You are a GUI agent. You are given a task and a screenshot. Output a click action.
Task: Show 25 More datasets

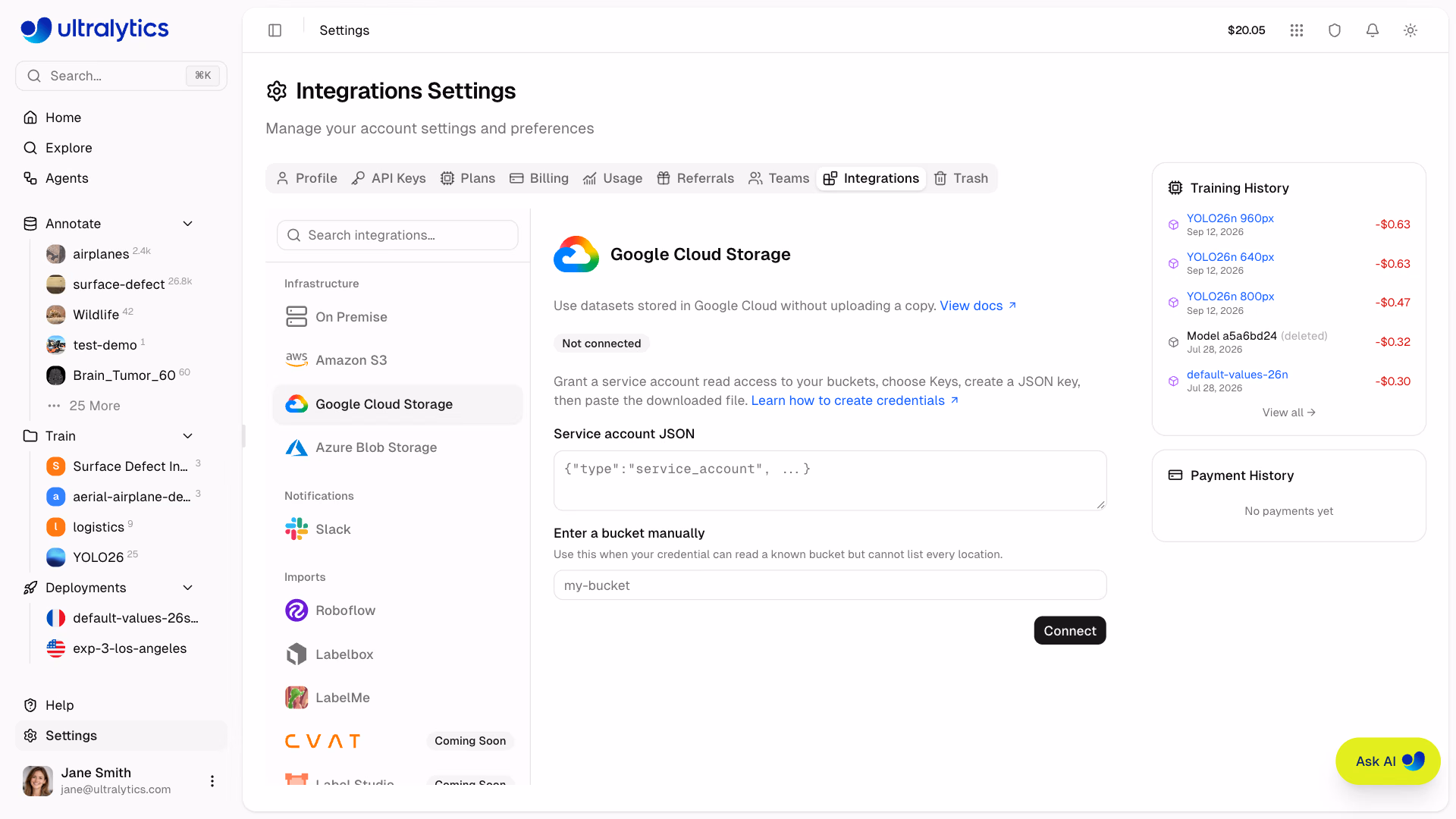(95, 406)
